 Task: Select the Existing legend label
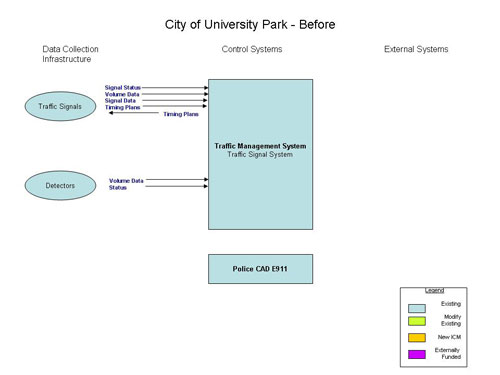pyautogui.click(x=451, y=304)
